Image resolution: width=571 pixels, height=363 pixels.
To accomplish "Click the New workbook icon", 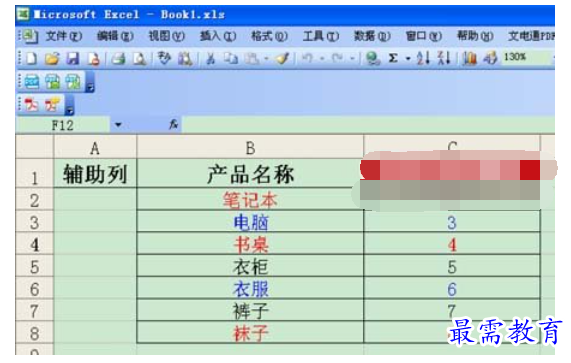I will [x=31, y=58].
